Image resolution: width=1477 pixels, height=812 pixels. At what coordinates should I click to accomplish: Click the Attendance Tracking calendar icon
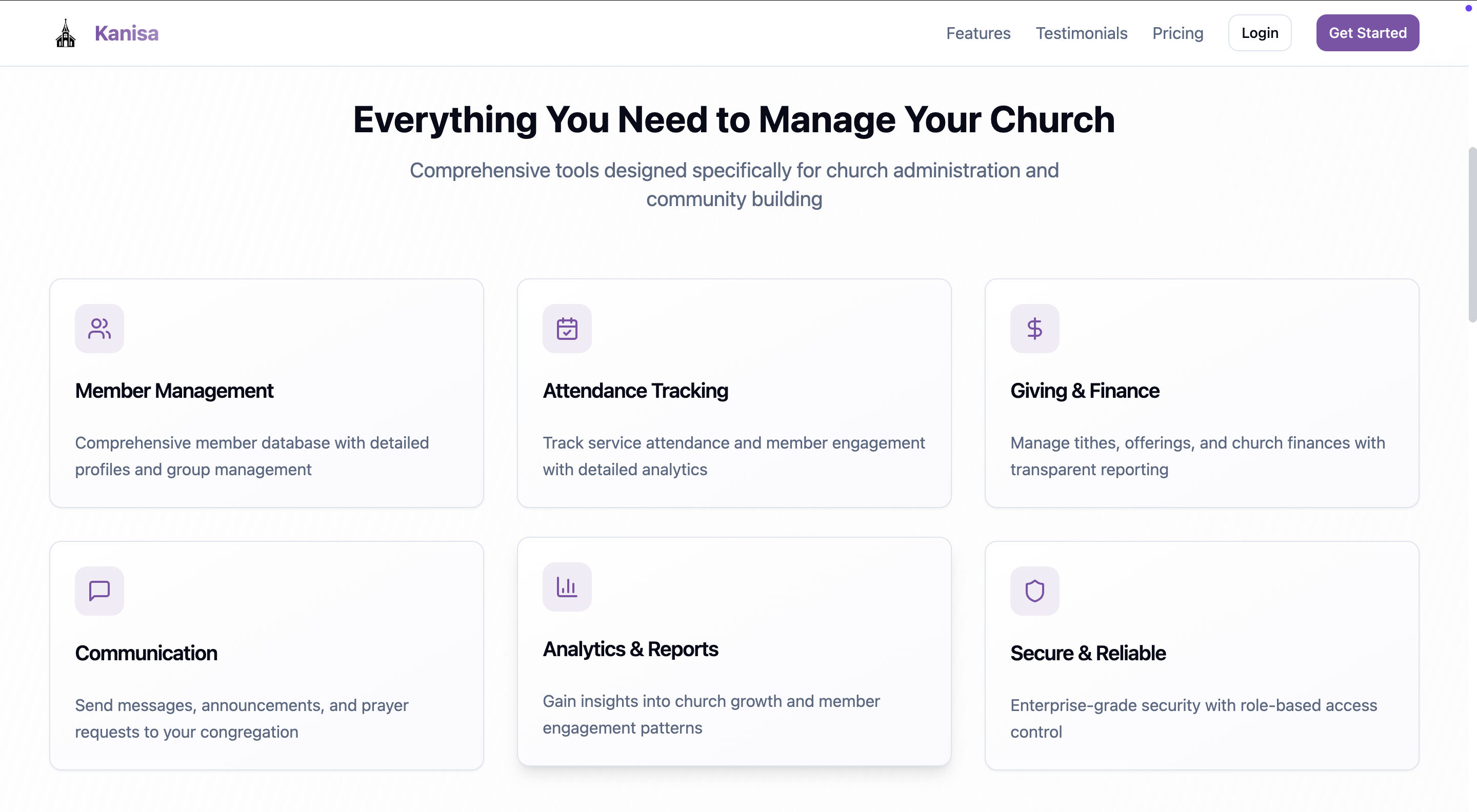[567, 329]
